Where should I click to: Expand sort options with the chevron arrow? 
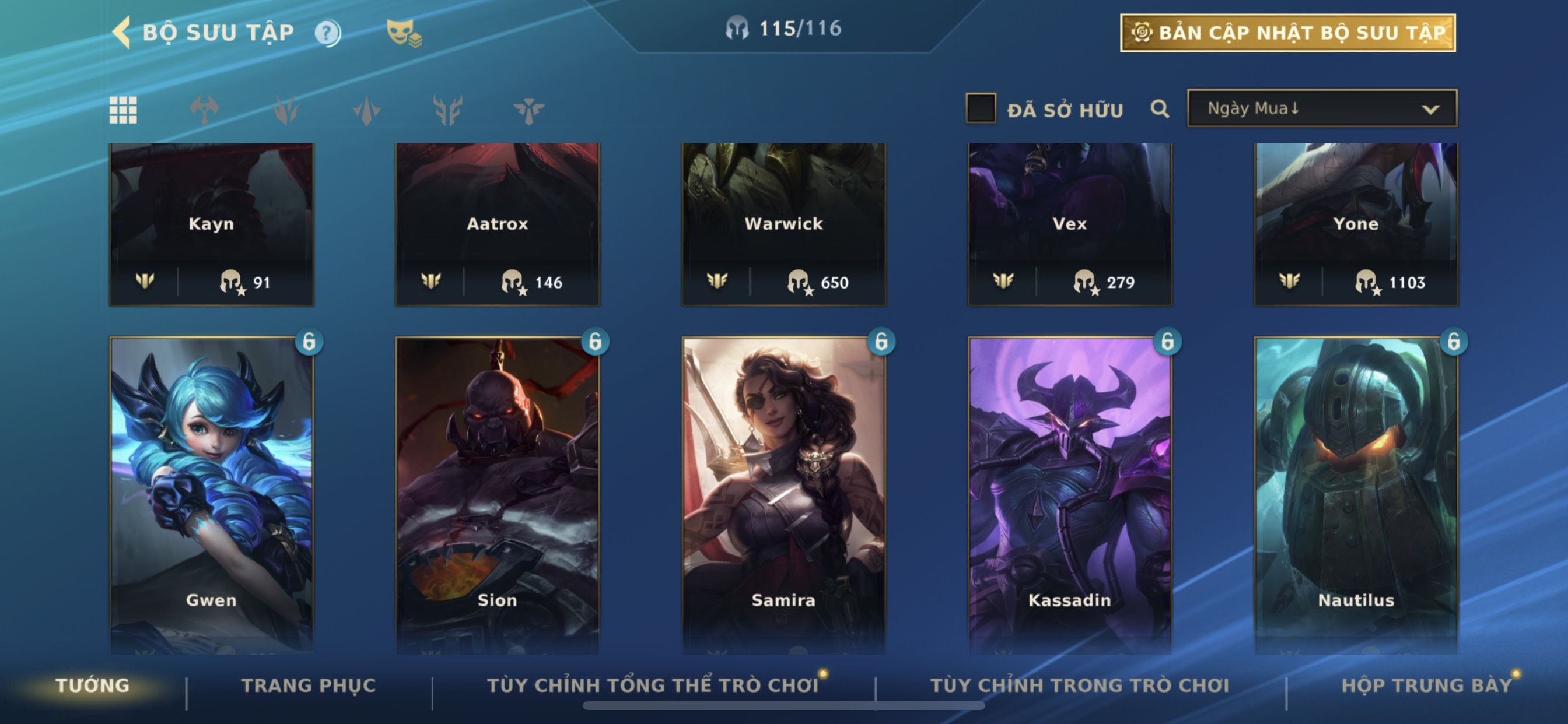(1430, 110)
